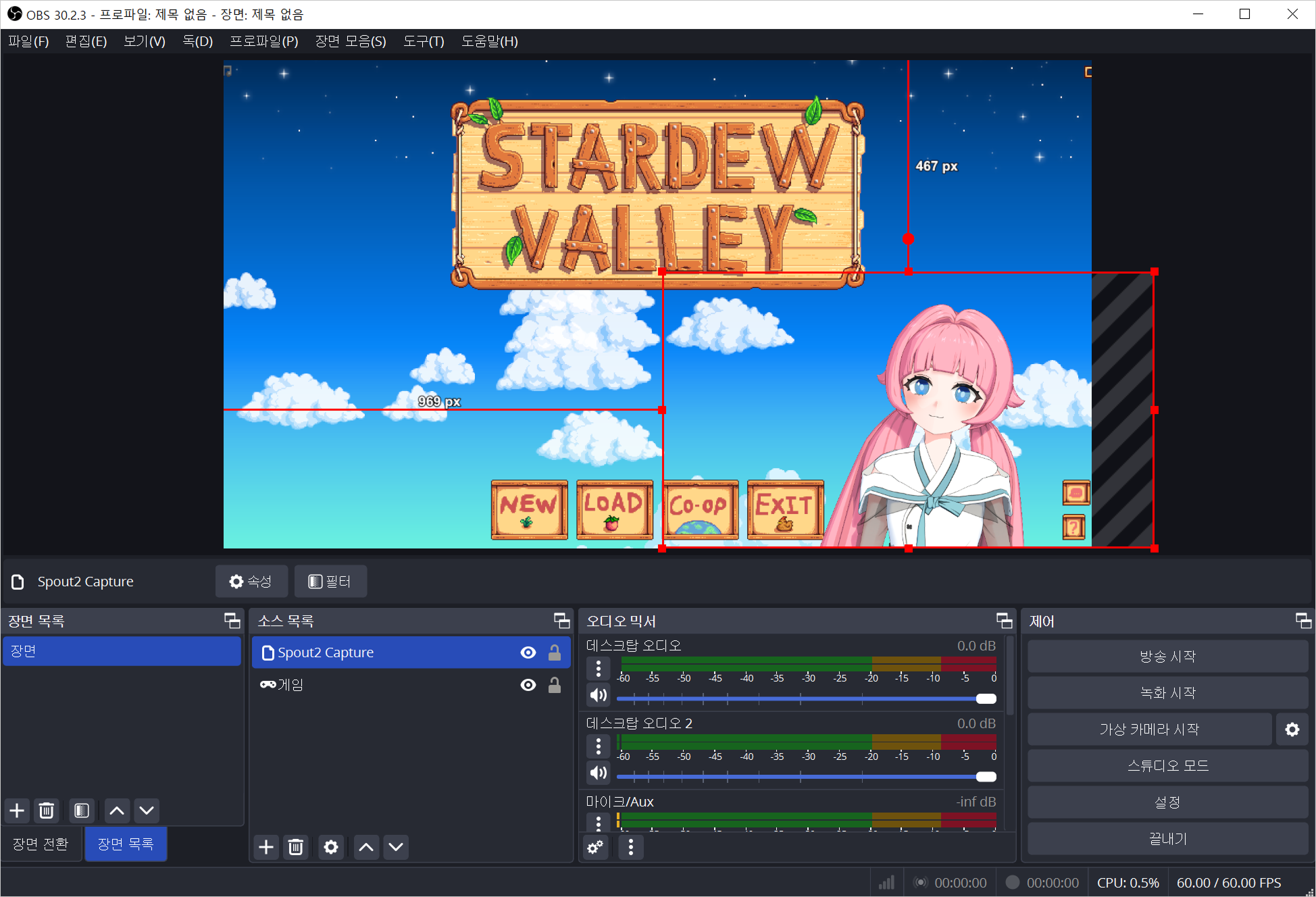
Task: Toggle lock on Spout2 Capture source
Action: coord(554,652)
